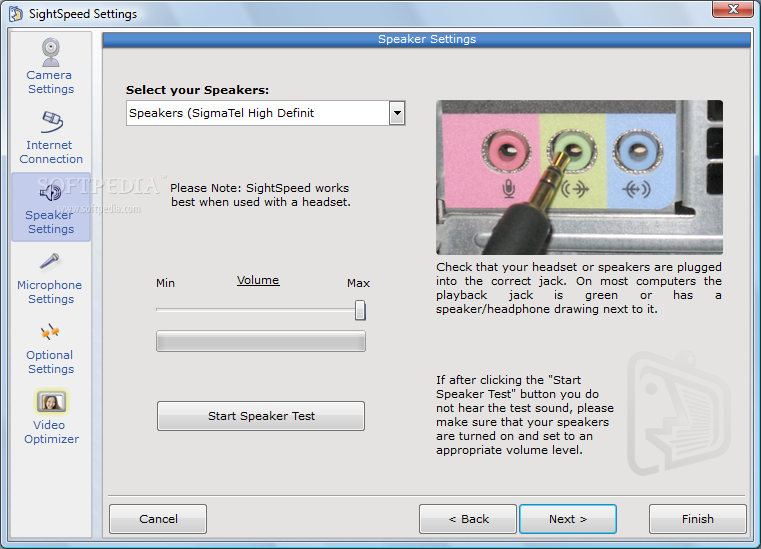This screenshot has height=549, width=761.
Task: Go back with the < Back button
Action: [468, 519]
